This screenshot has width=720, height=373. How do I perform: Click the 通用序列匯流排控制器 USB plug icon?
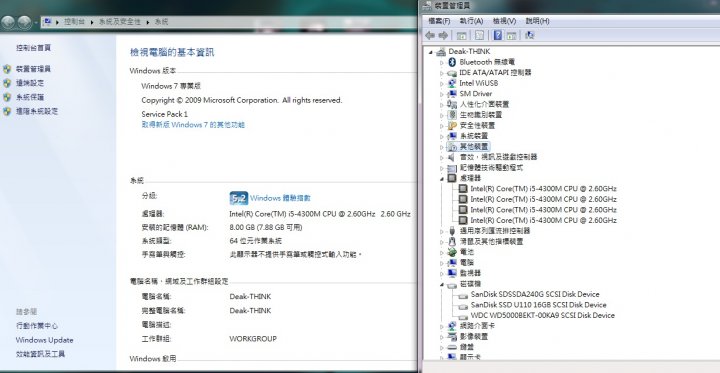452,231
